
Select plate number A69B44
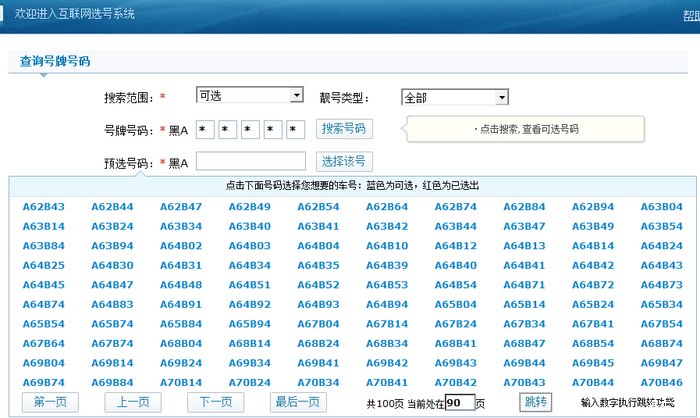point(524,363)
